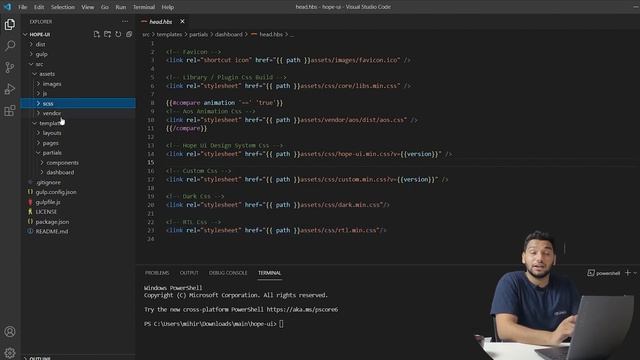
Task: Open the Extensions view
Action: click(x=10, y=111)
